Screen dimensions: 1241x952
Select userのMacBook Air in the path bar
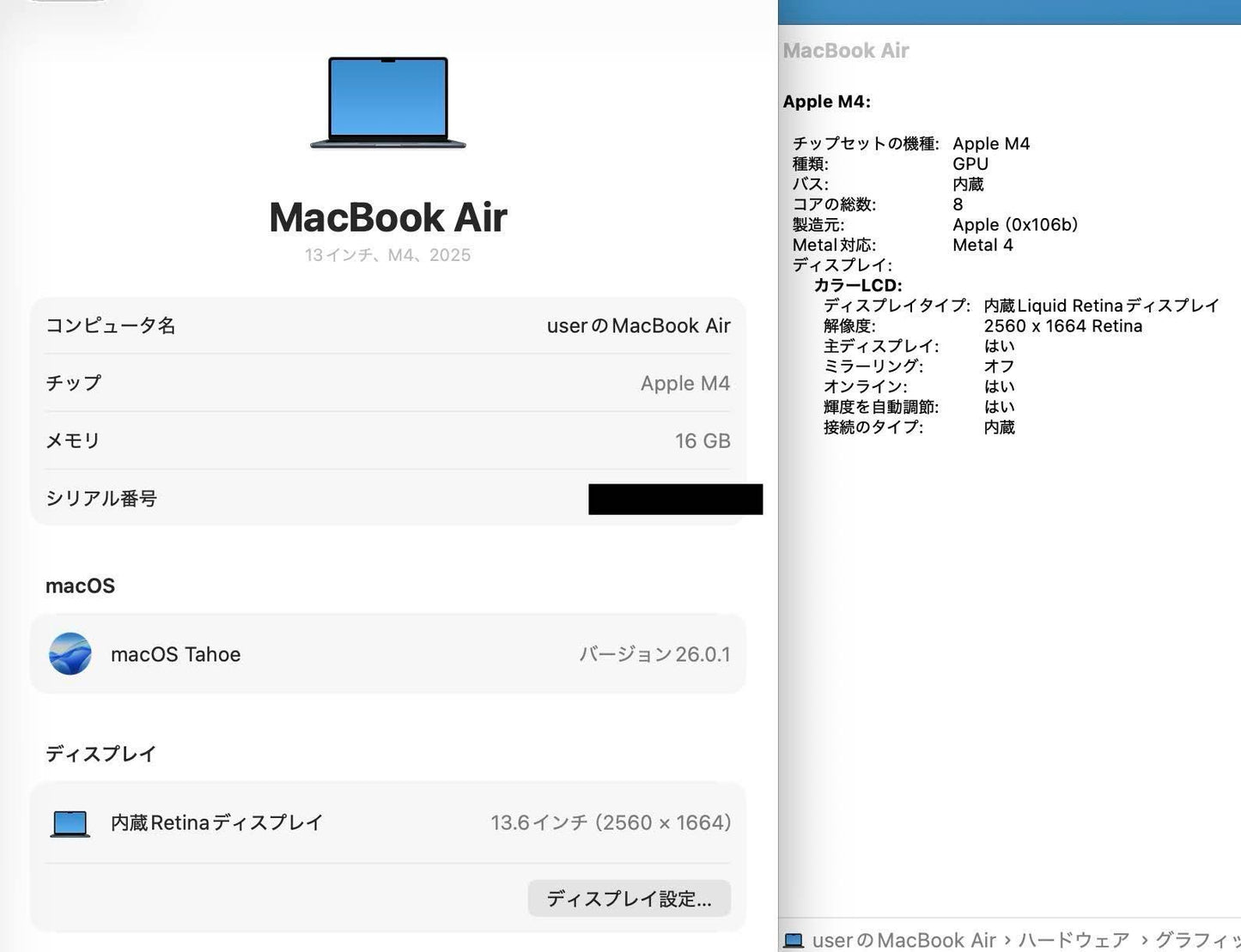[903, 941]
